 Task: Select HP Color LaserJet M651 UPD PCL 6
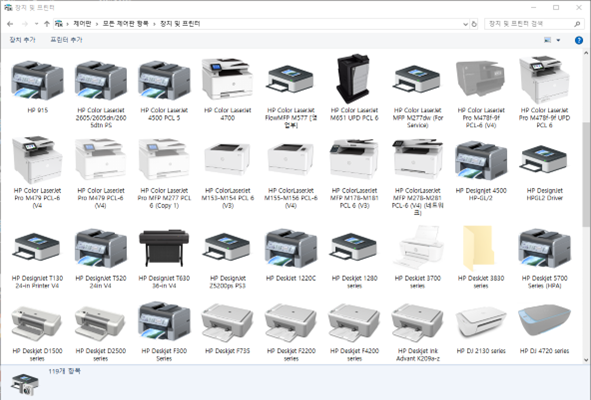click(x=354, y=88)
